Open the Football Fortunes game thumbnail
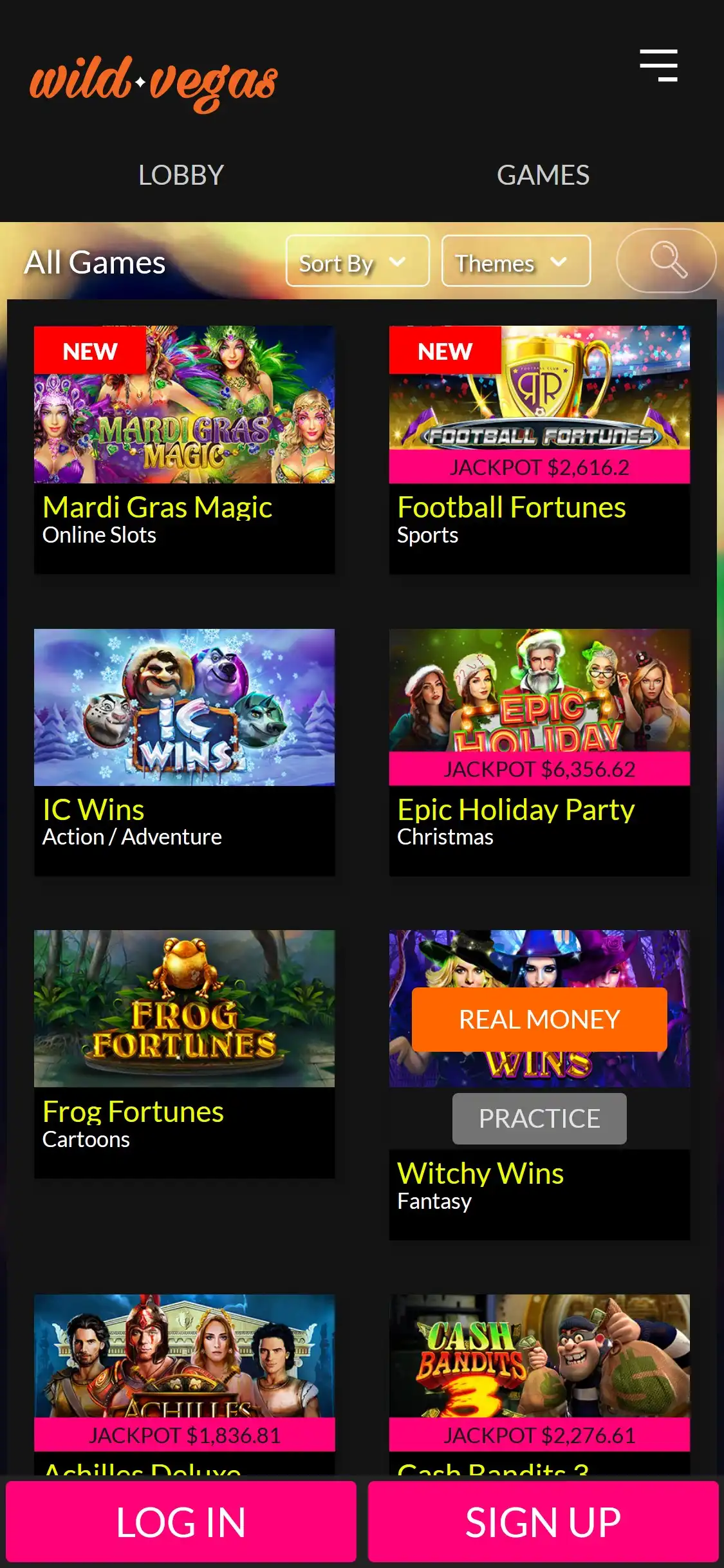The width and height of the screenshot is (724, 1568). (x=539, y=387)
